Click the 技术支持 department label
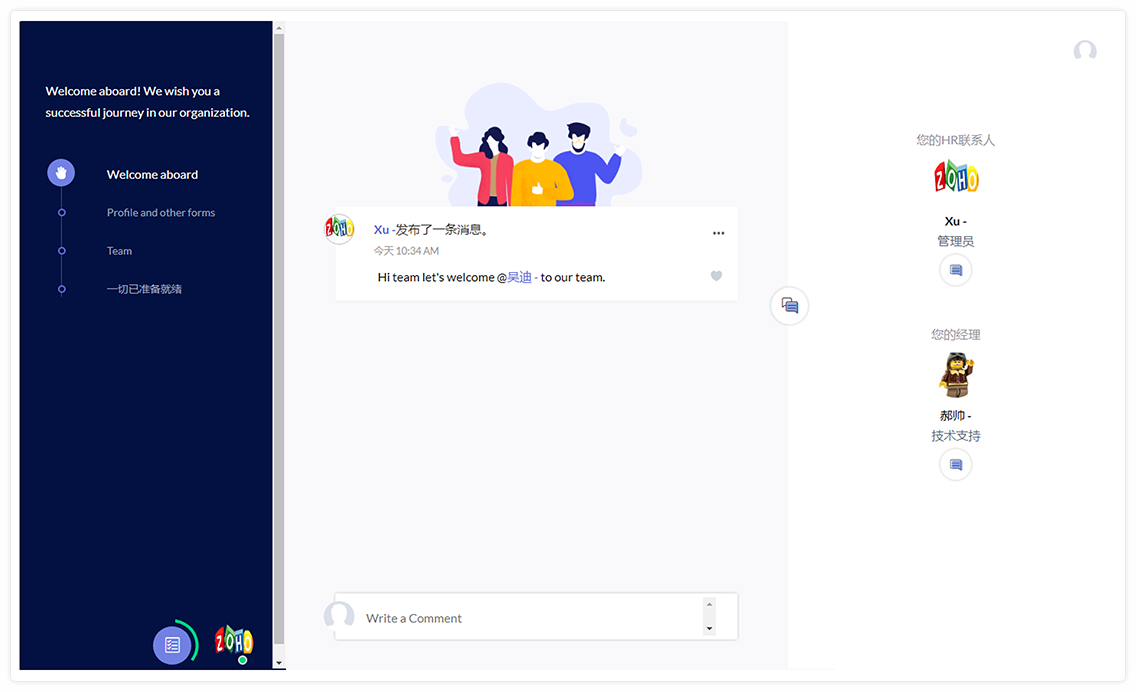This screenshot has height=692, width=1136. coord(956,435)
